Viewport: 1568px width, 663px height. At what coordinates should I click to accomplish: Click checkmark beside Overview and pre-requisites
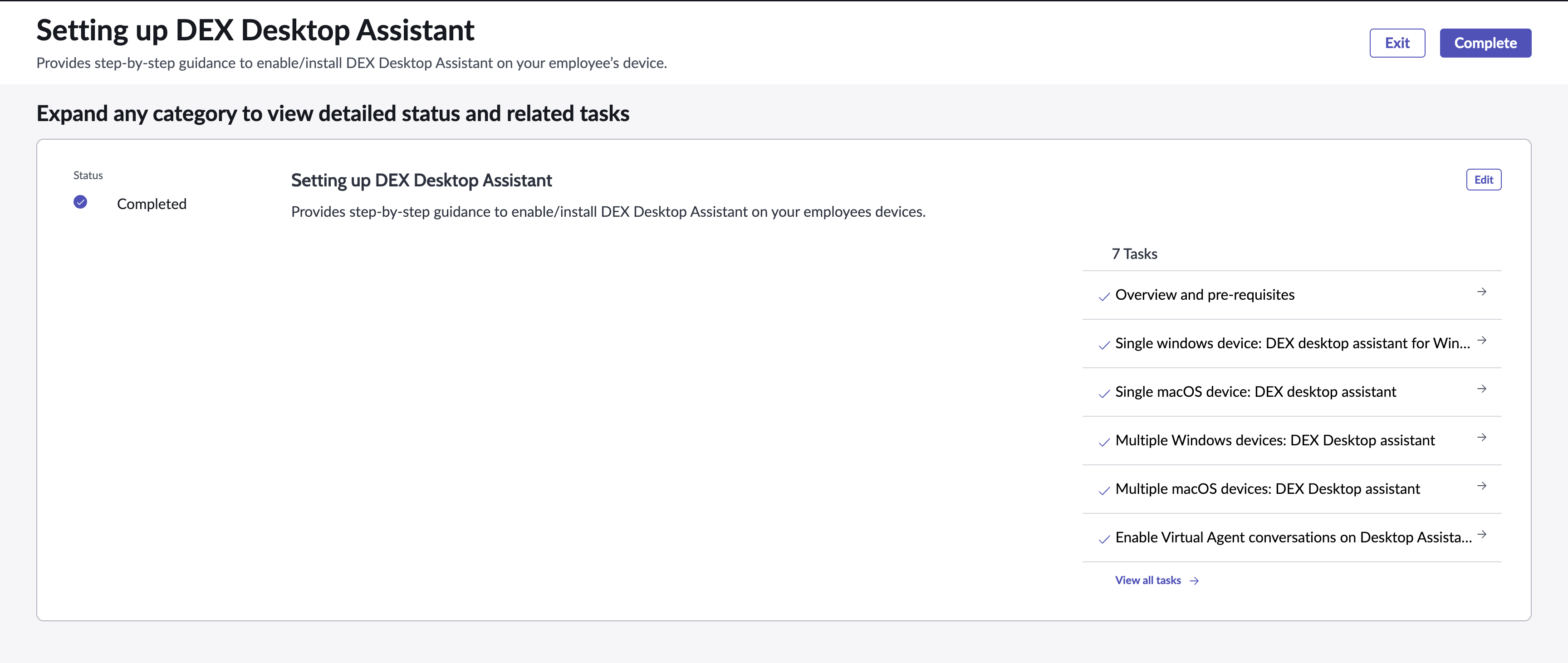[x=1104, y=297]
